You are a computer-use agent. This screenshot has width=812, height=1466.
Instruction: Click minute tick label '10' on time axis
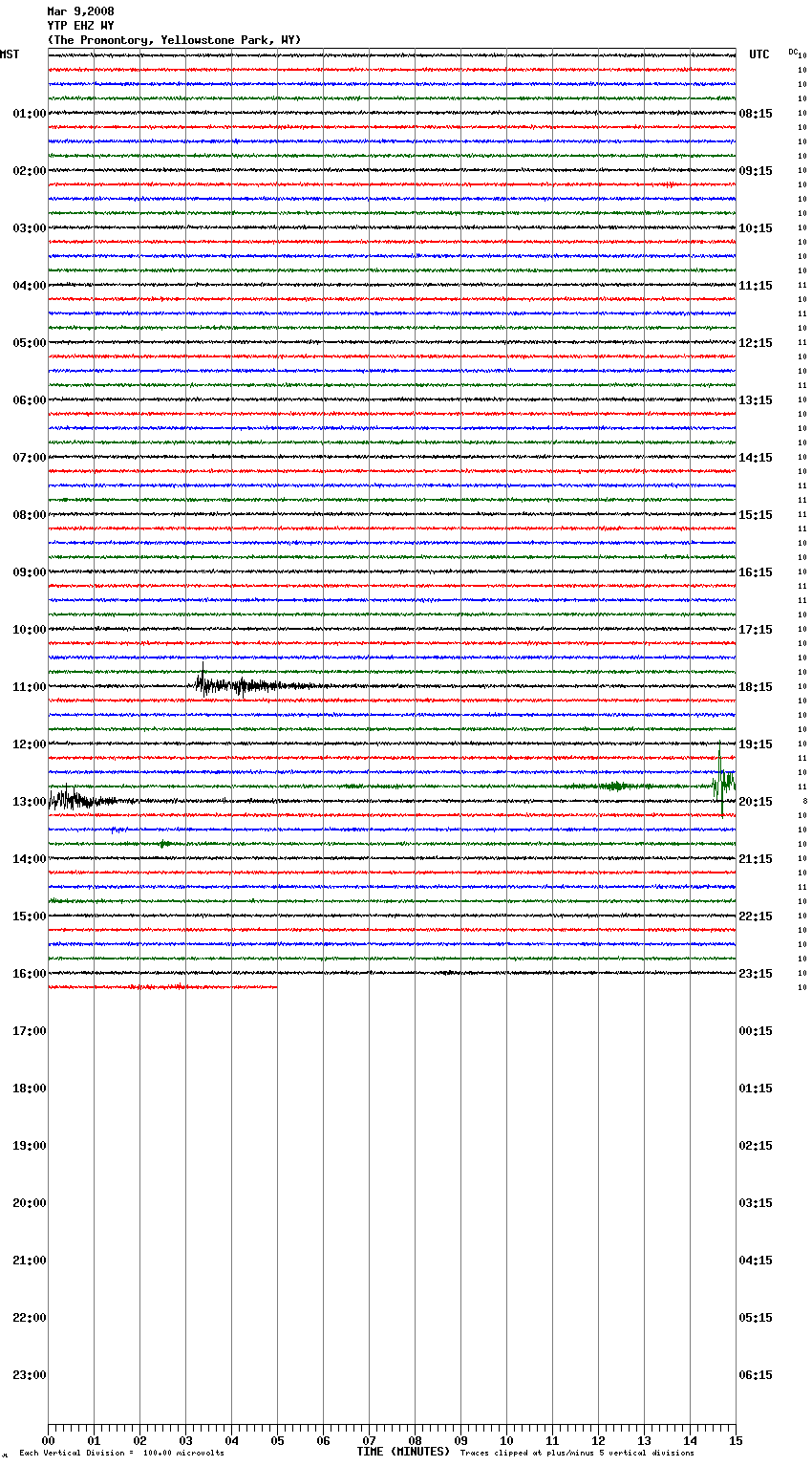506,1441
